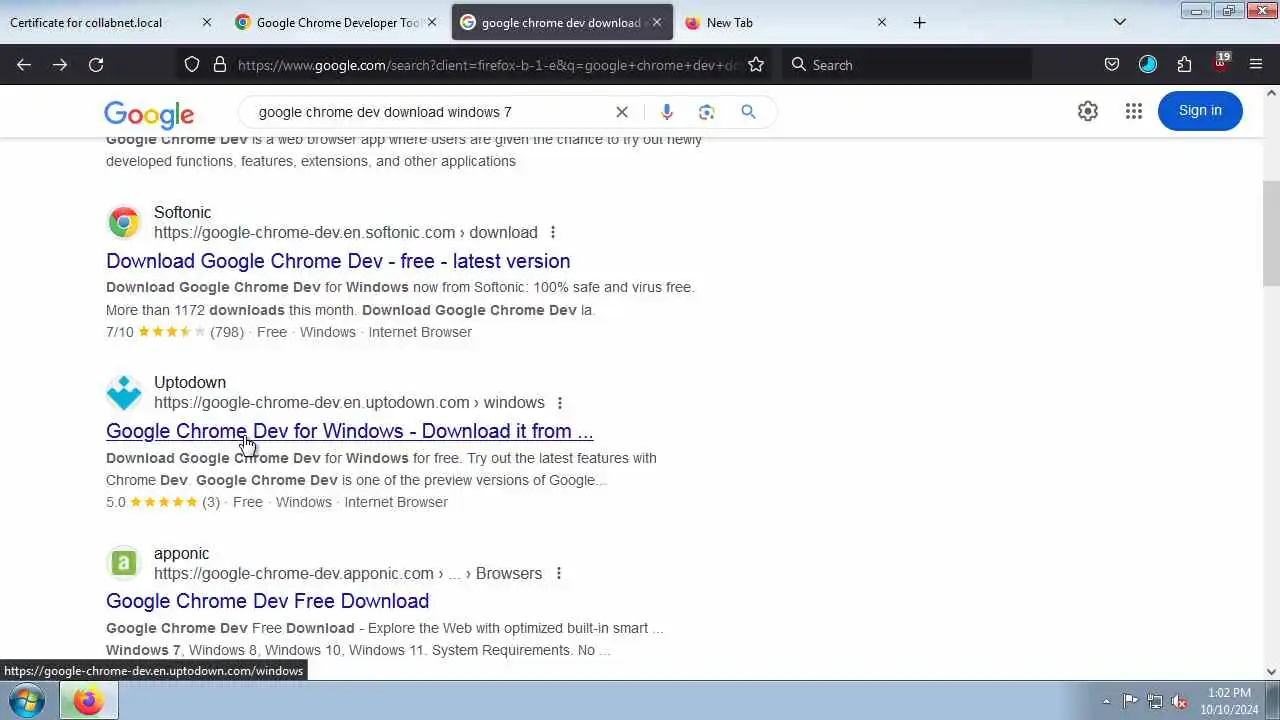Viewport: 1280px width, 720px height.
Task: Open a new browser tab
Action: 920,22
